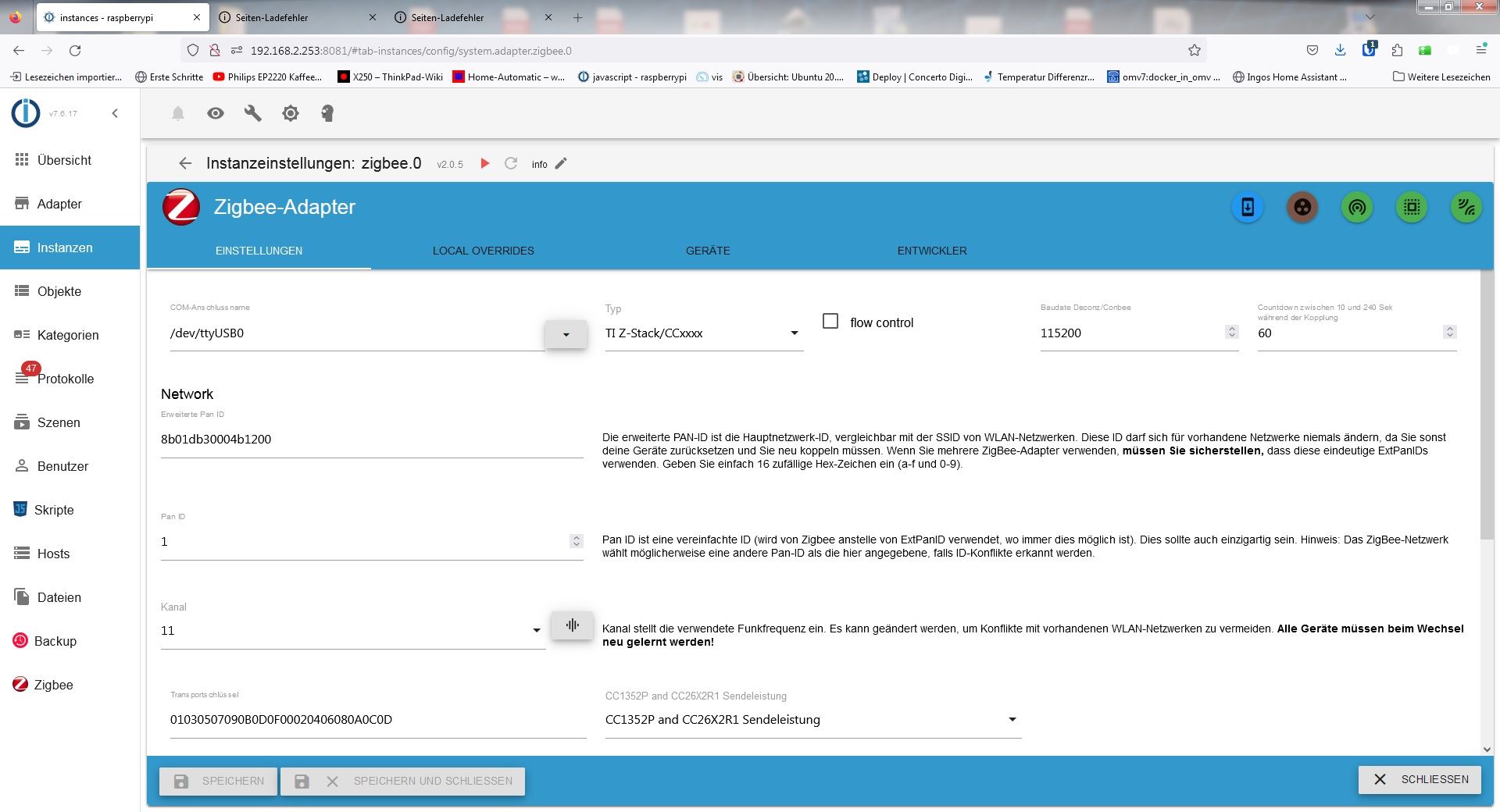
Task: Edit log level pencil icon
Action: (x=561, y=163)
